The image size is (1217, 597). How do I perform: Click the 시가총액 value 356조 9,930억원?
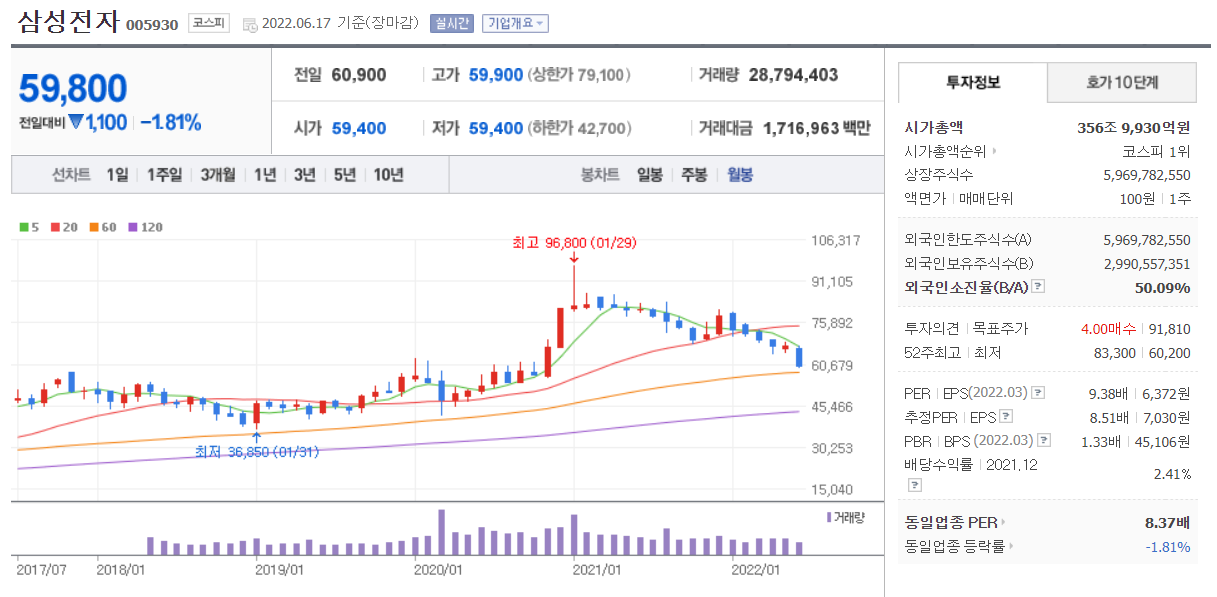point(1134,128)
